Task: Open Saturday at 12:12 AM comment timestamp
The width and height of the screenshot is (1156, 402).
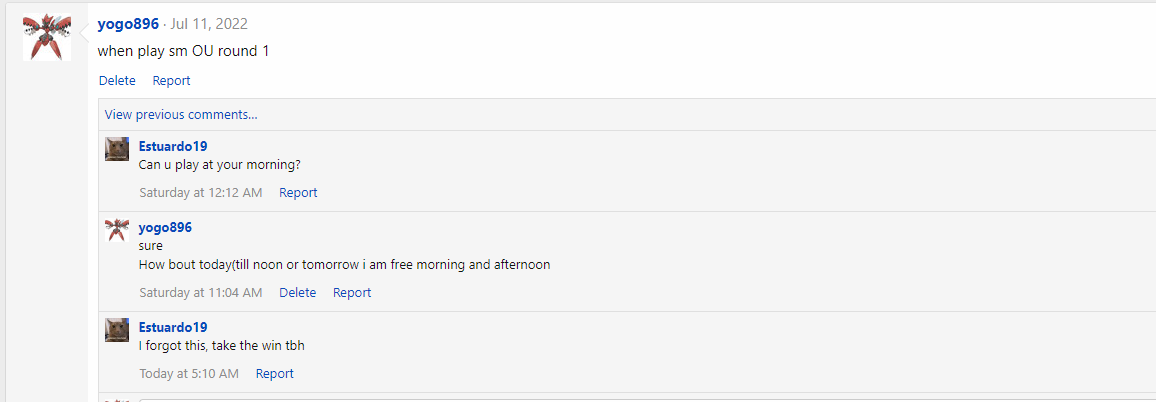Action: point(200,193)
